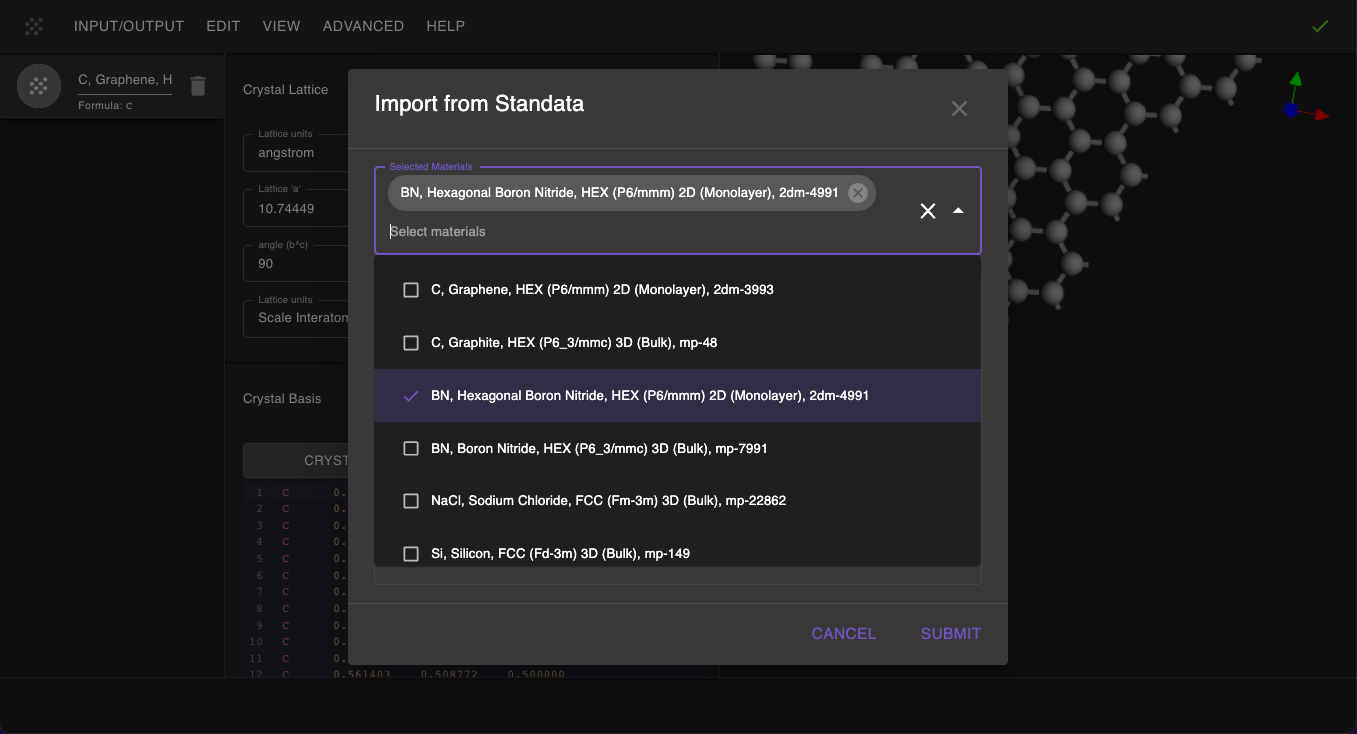This screenshot has height=734, width=1357.
Task: Close the Import from Standata dialog
Action: (x=959, y=109)
